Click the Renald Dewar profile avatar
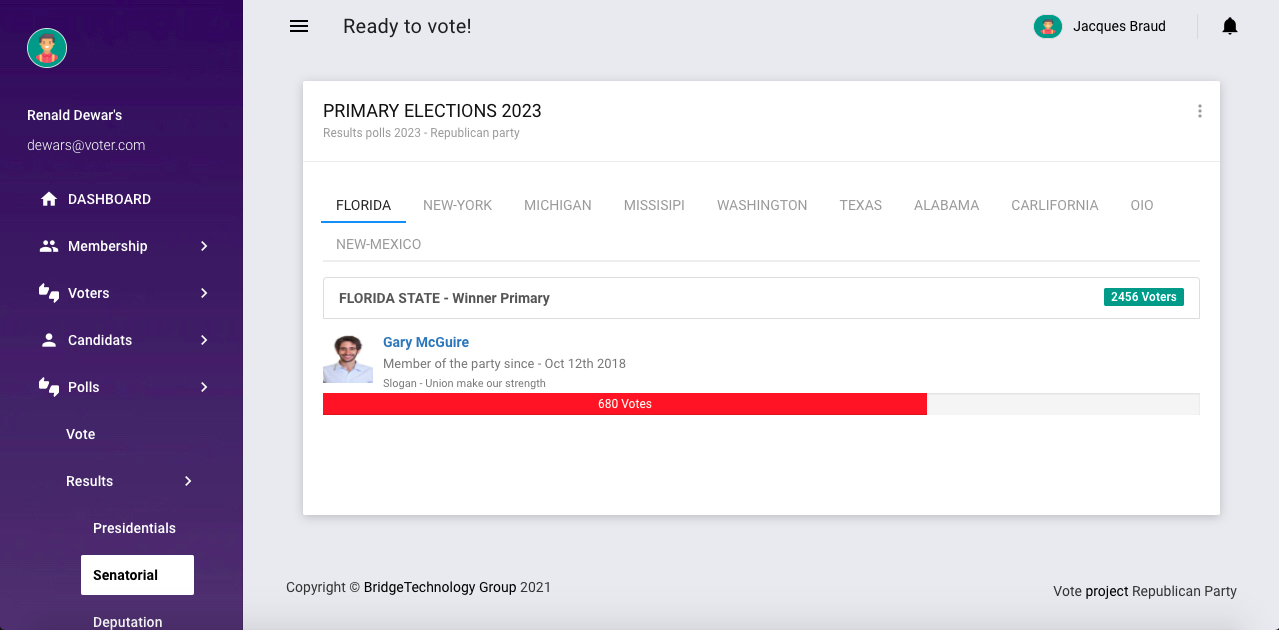 point(46,47)
